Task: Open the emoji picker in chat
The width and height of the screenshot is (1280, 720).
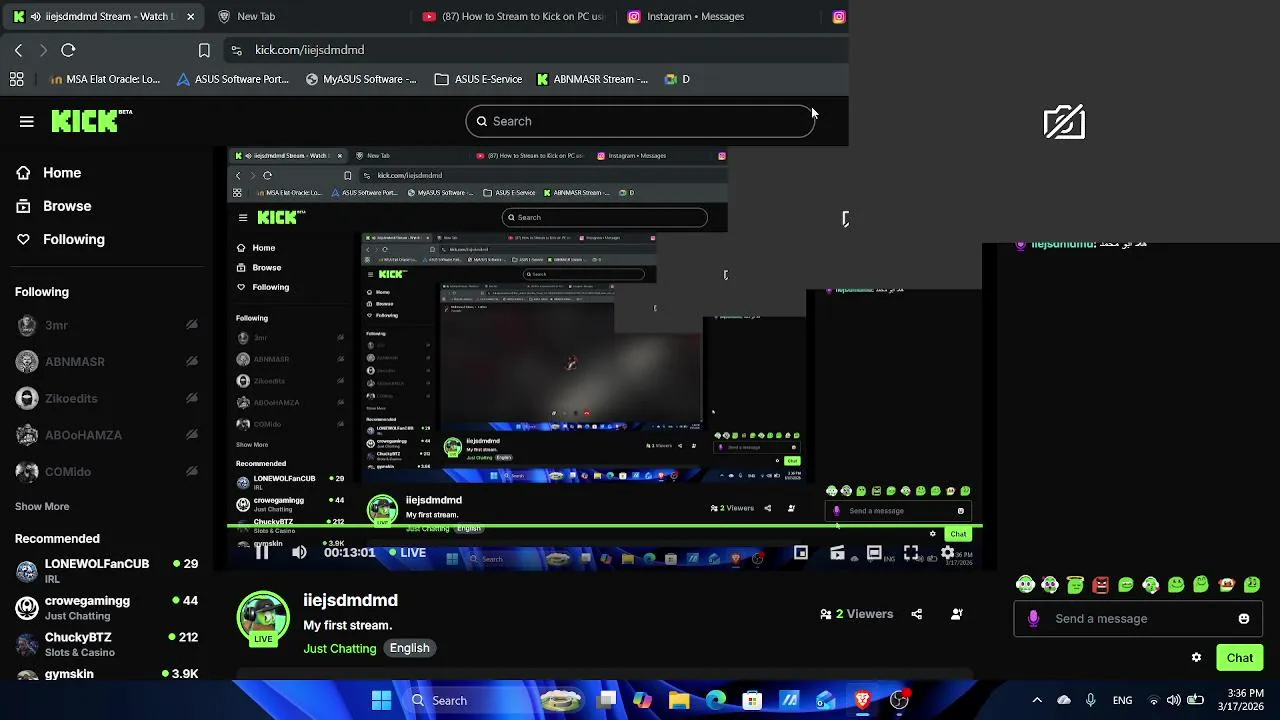Action: 1244,618
